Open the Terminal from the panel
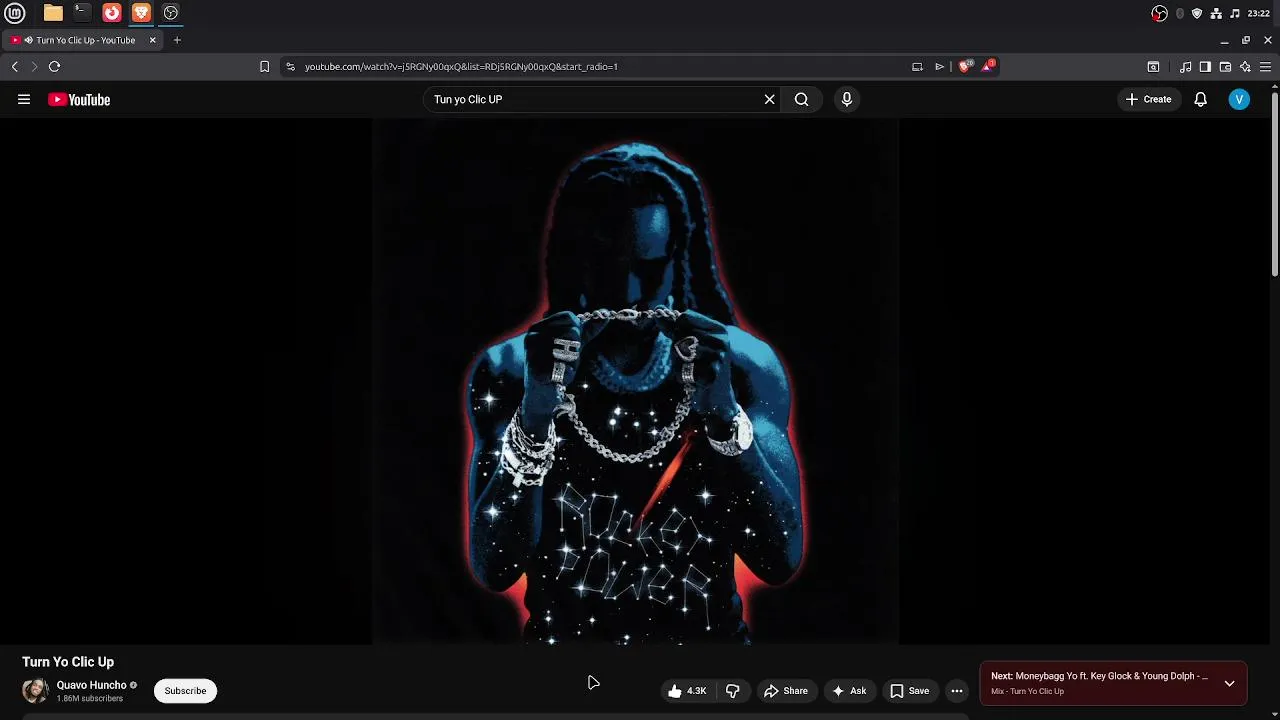1280x720 pixels. [82, 13]
